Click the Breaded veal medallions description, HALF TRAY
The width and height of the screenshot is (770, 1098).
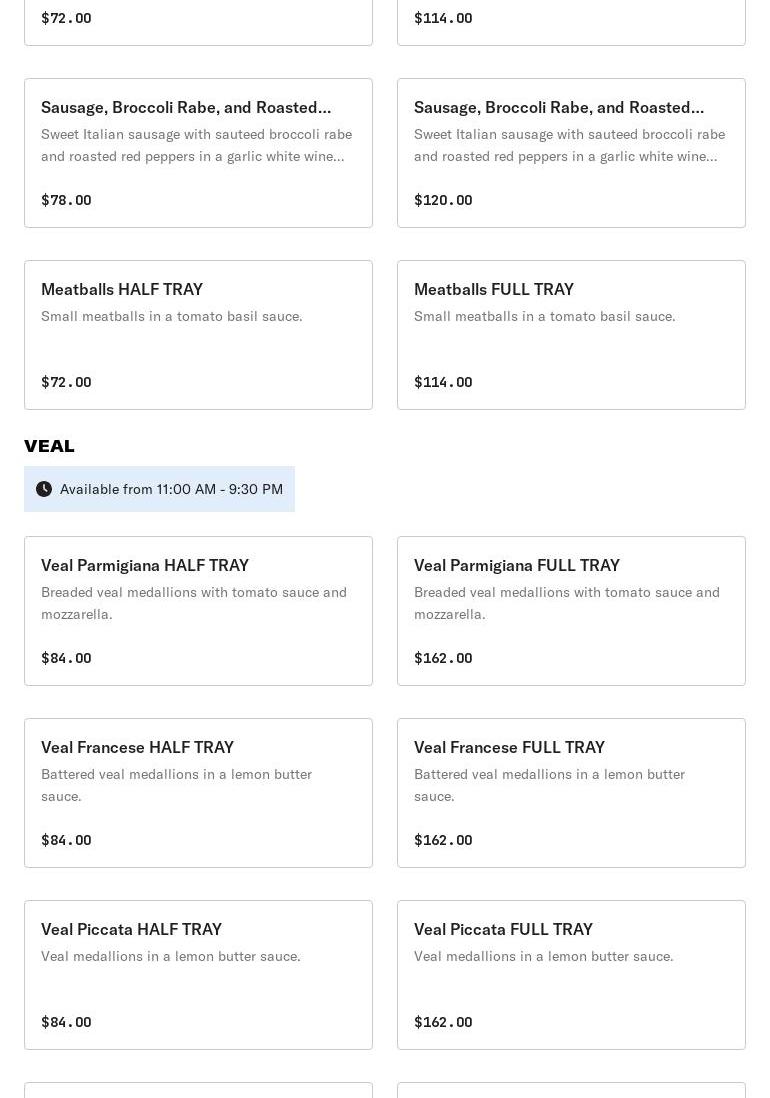point(194,603)
